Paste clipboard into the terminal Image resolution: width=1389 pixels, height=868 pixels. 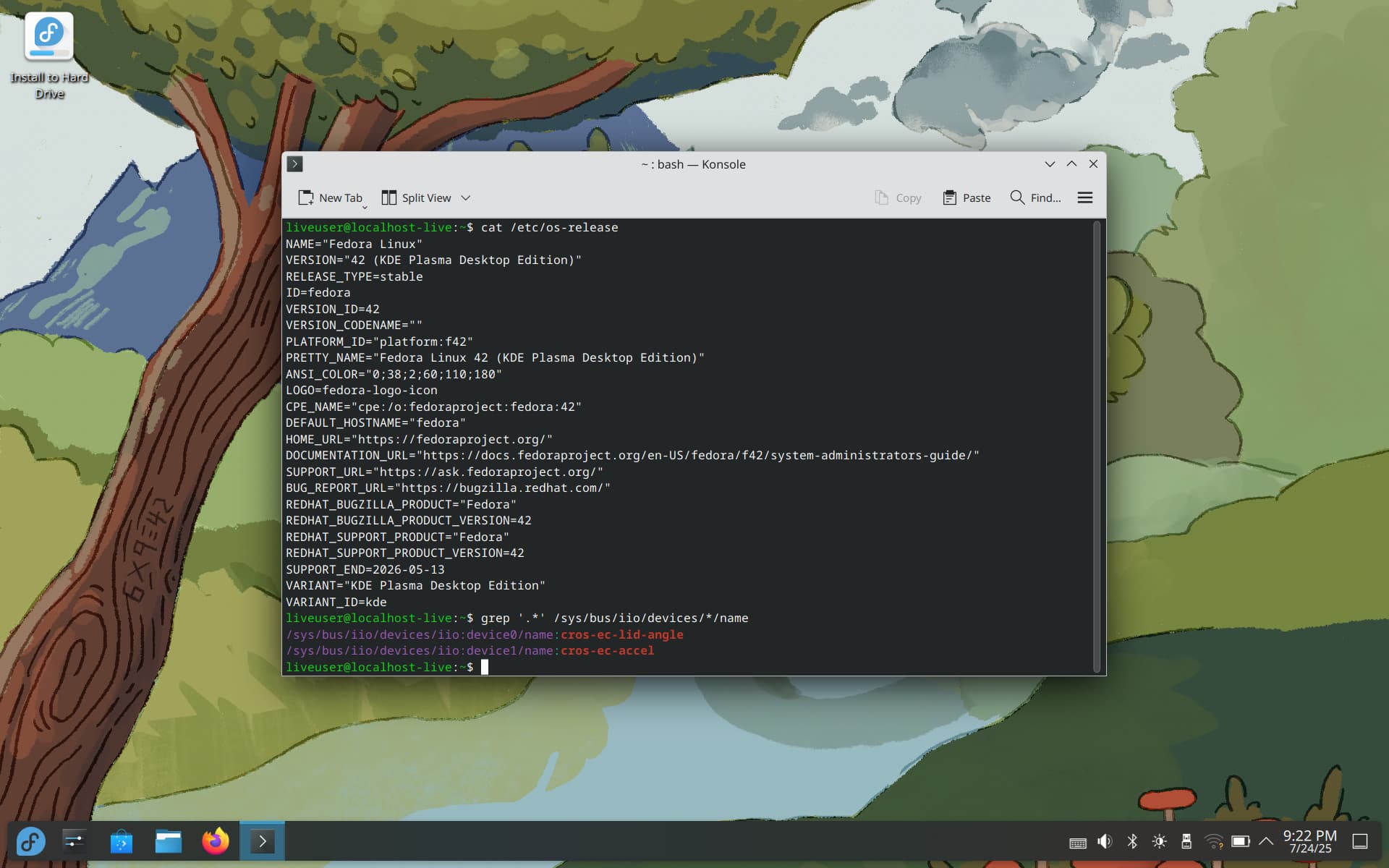[967, 197]
